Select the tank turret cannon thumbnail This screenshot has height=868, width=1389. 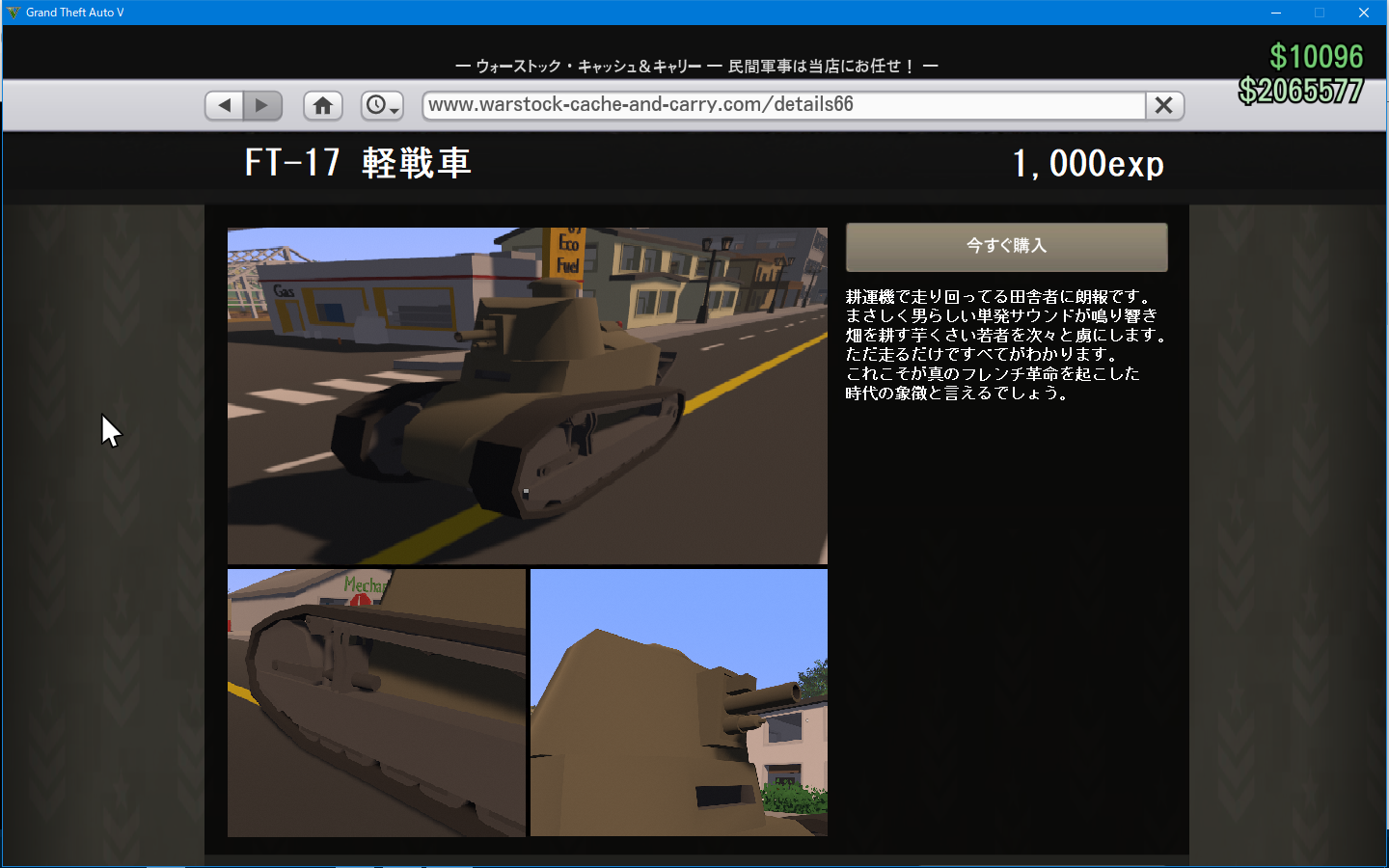(x=679, y=703)
